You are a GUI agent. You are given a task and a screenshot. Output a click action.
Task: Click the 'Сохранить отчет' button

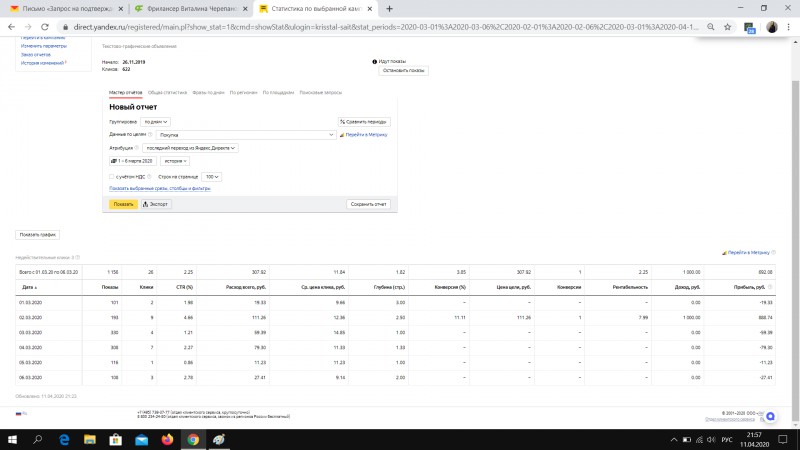pyautogui.click(x=368, y=204)
